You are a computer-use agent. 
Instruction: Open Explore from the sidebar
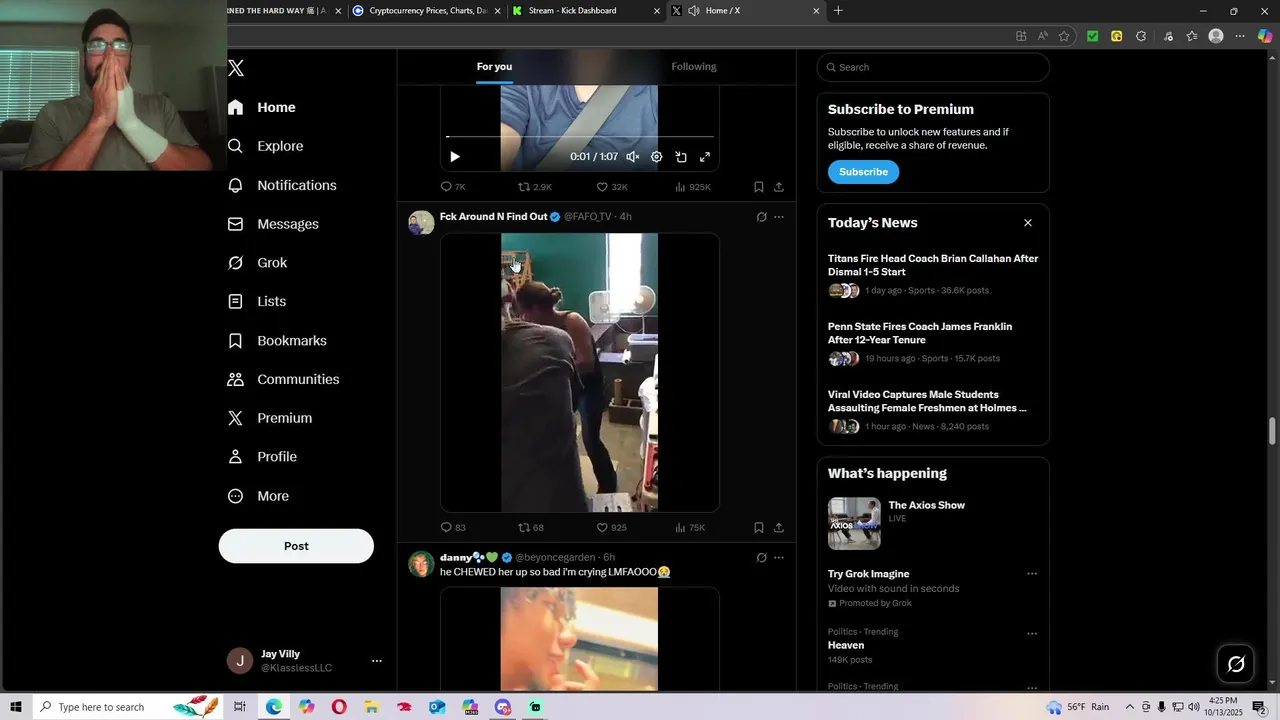(x=265, y=146)
